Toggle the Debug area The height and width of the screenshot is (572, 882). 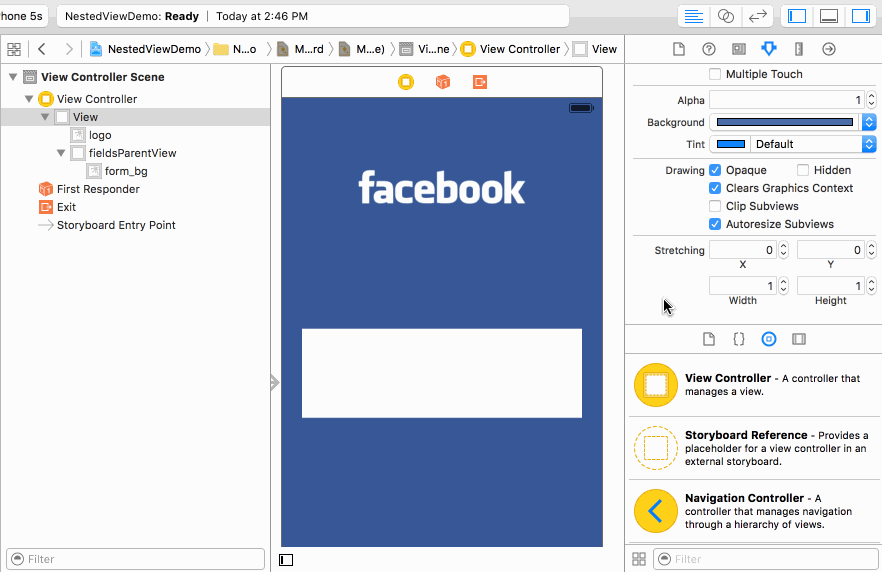point(829,16)
